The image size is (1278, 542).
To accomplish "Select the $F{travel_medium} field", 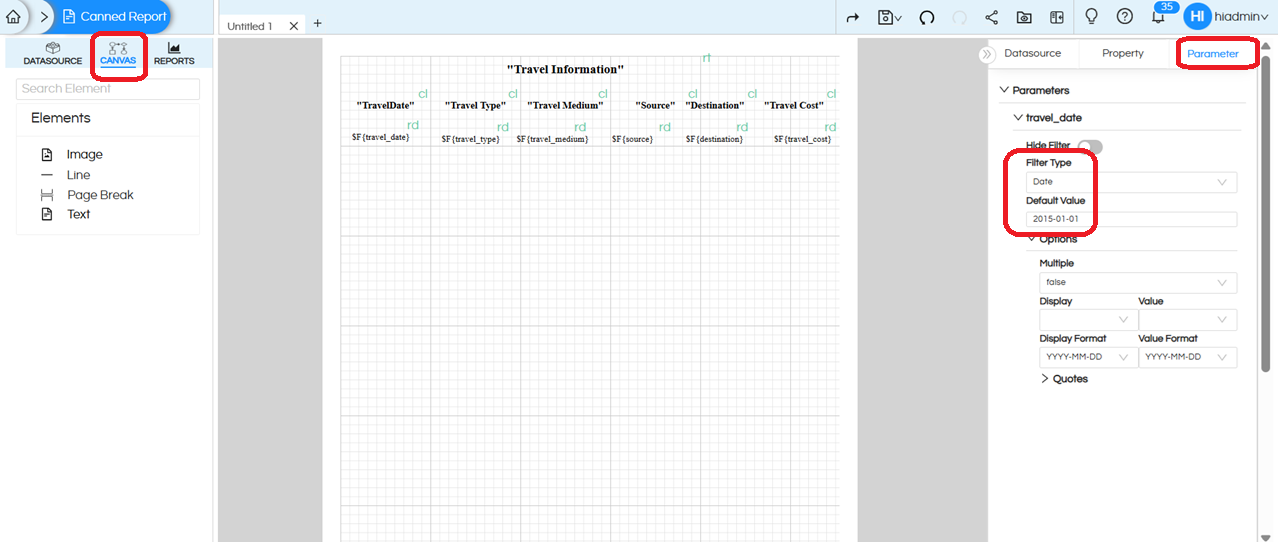I will pyautogui.click(x=552, y=139).
